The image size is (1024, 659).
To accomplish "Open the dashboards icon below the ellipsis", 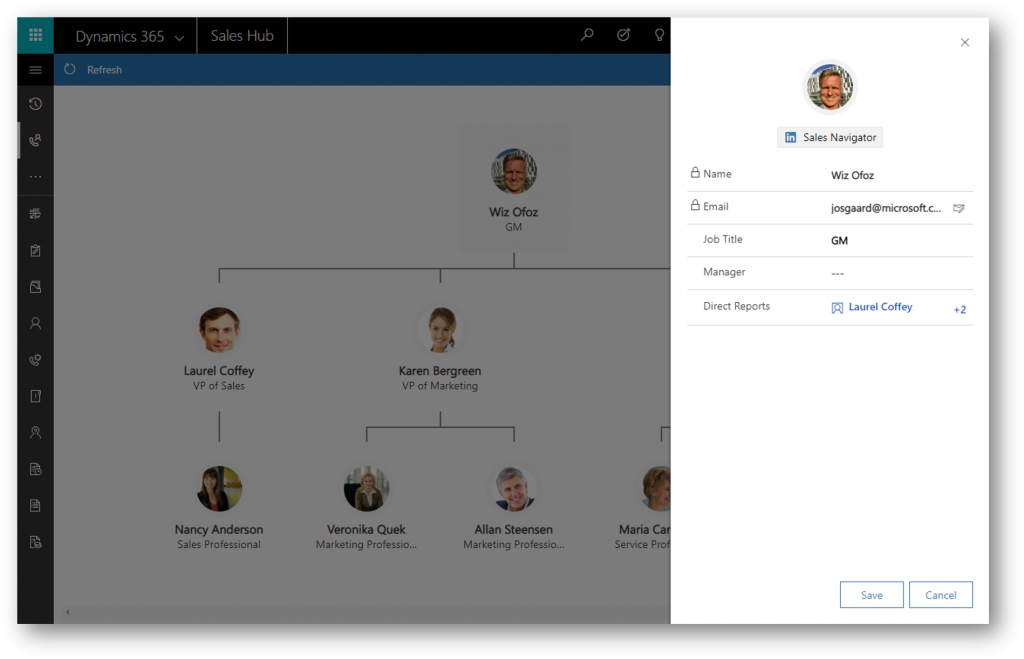I will pyautogui.click(x=35, y=214).
